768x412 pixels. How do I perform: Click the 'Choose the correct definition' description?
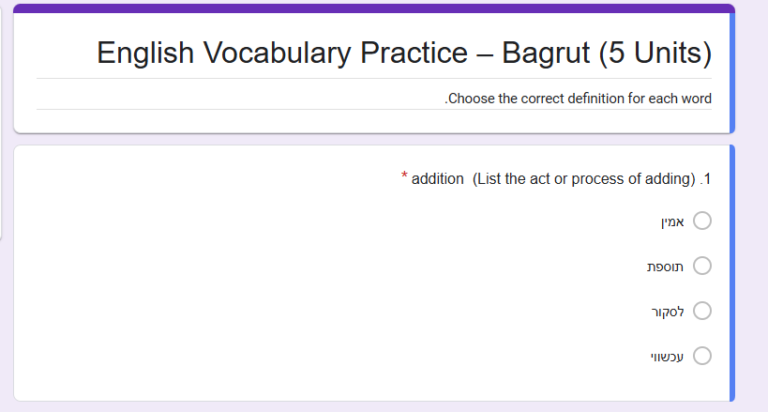point(578,99)
